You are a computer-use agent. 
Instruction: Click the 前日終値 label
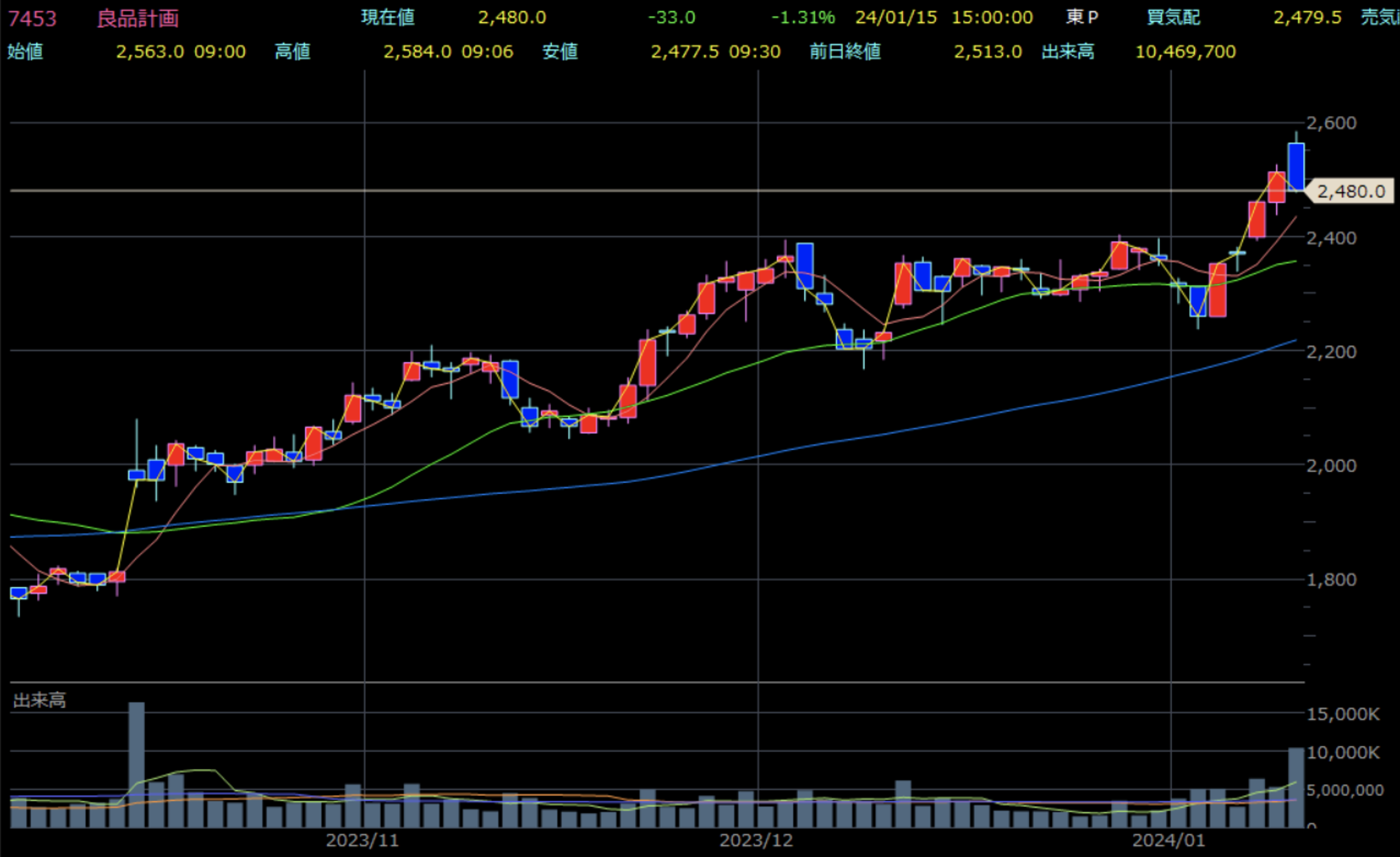click(x=845, y=52)
